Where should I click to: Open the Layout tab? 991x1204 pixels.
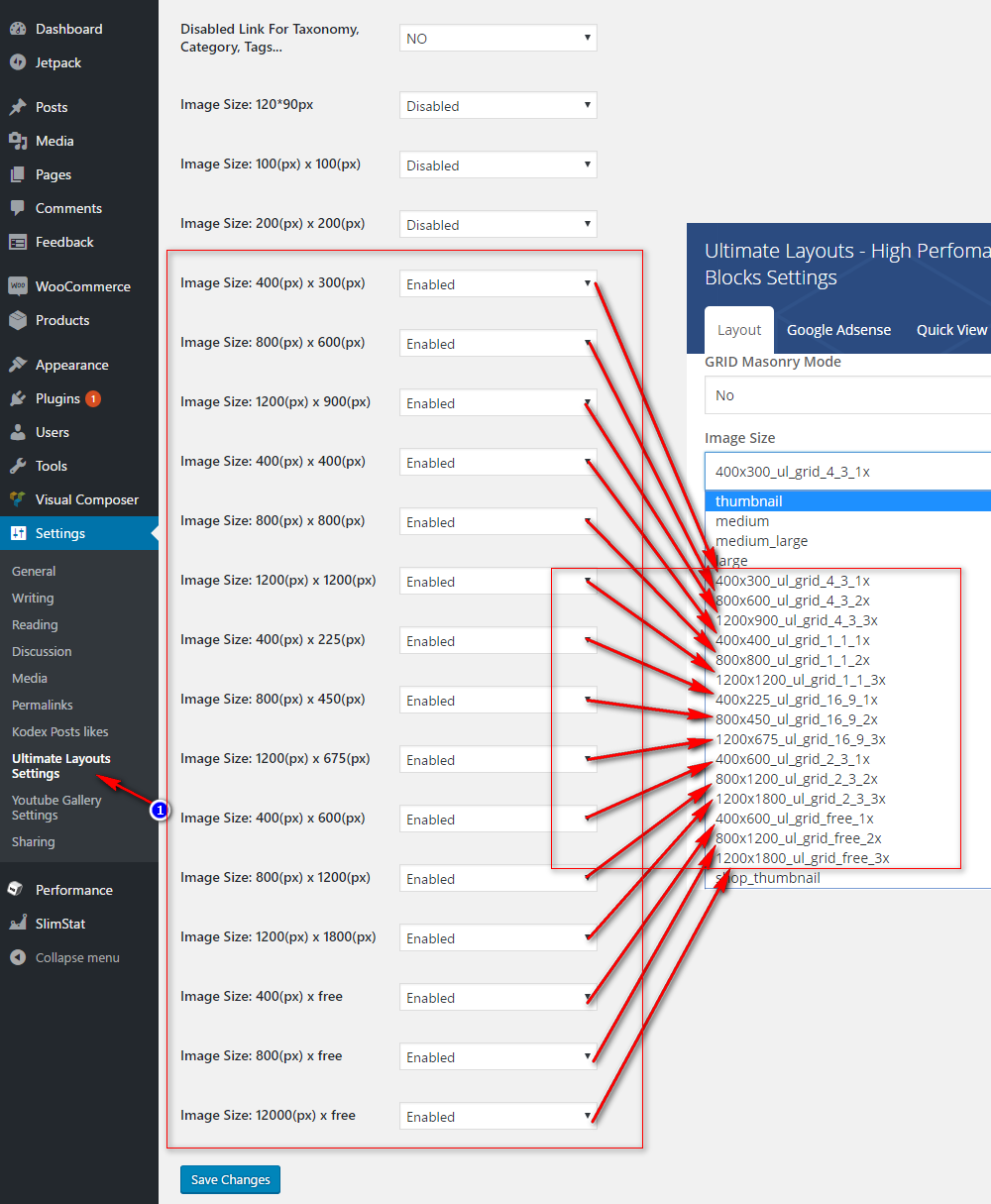click(x=739, y=330)
